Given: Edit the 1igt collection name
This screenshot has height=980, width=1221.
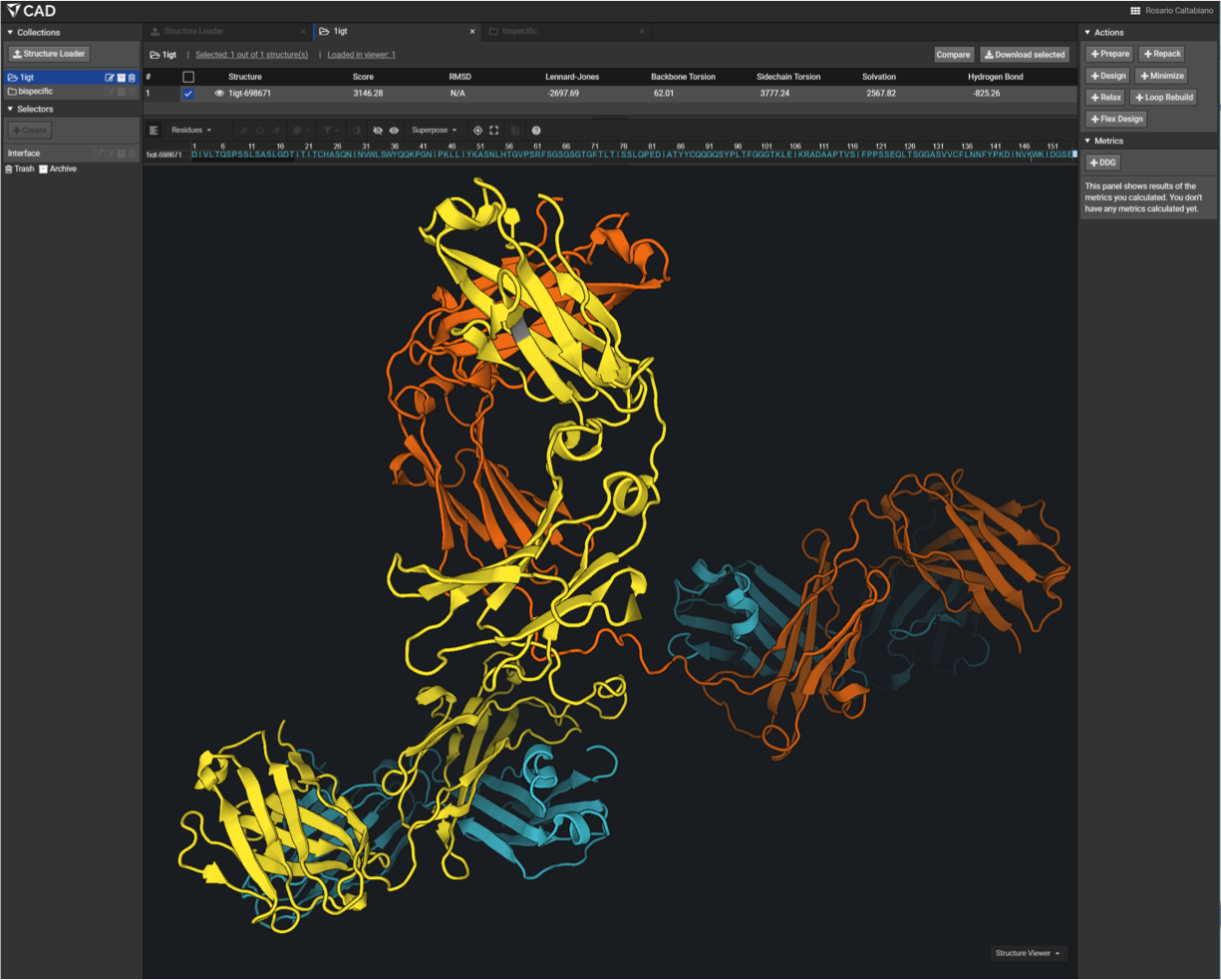Looking at the screenshot, I should click(110, 78).
